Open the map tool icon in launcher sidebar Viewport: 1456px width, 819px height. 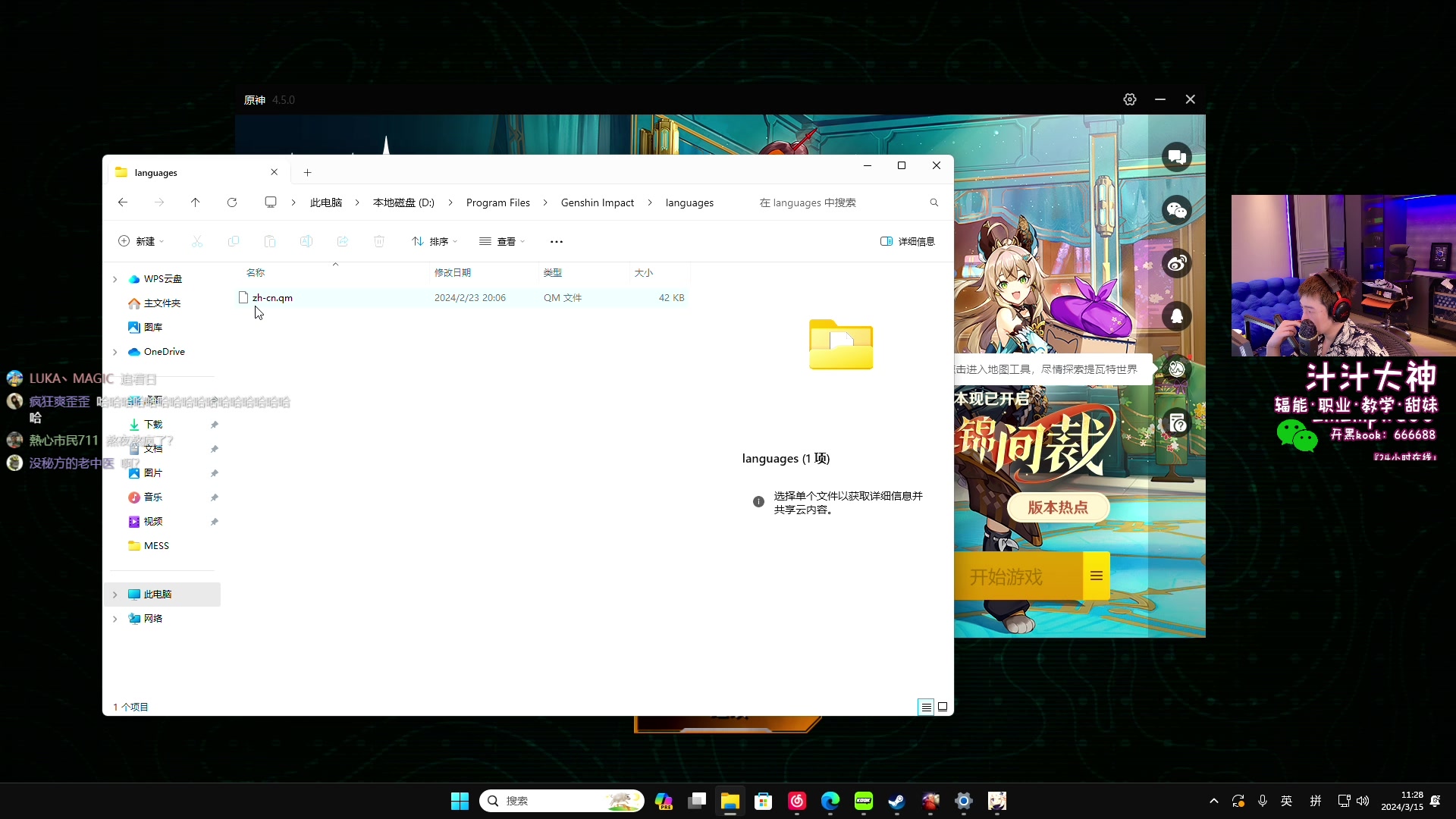pos(1177,369)
